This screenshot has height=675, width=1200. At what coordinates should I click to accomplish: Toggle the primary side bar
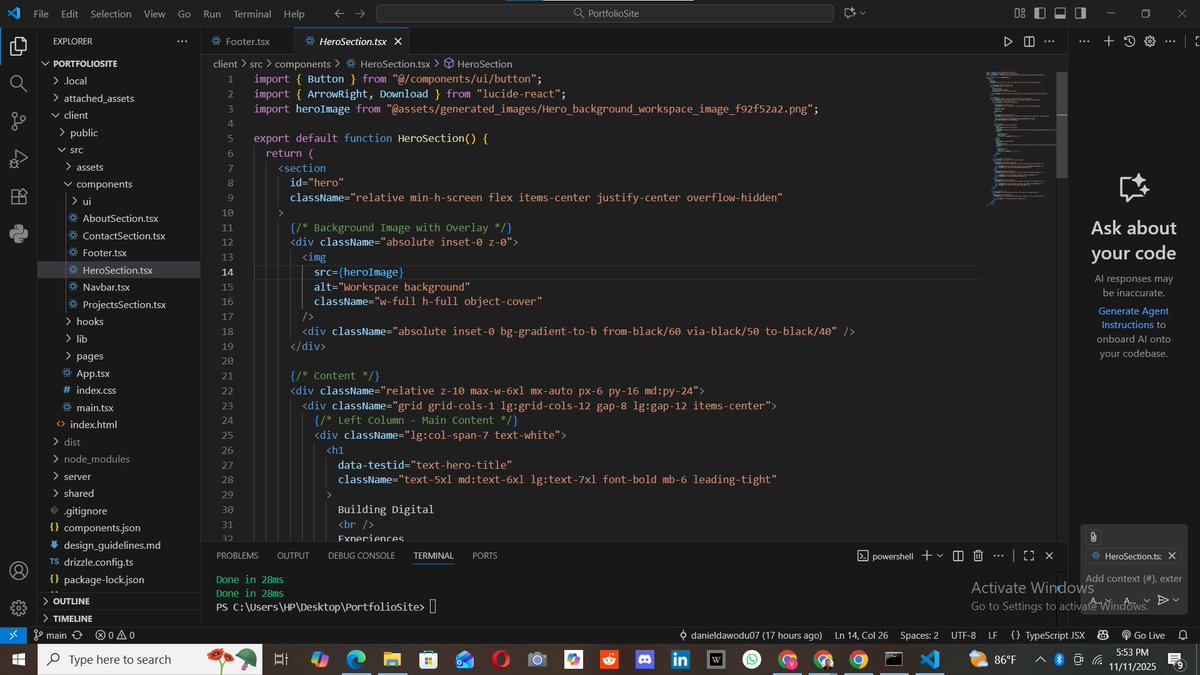coord(1040,13)
